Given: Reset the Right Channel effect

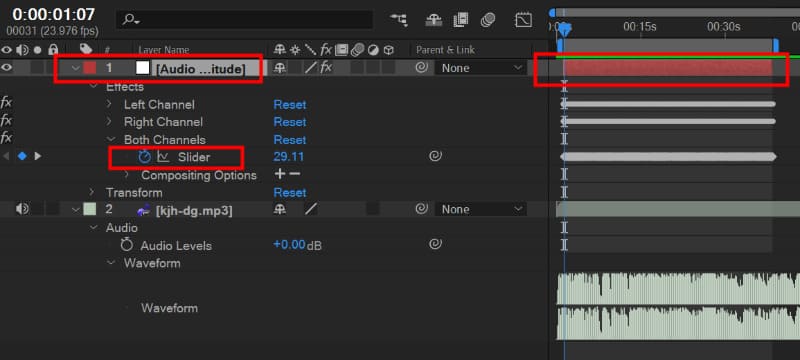Looking at the screenshot, I should click(x=290, y=122).
